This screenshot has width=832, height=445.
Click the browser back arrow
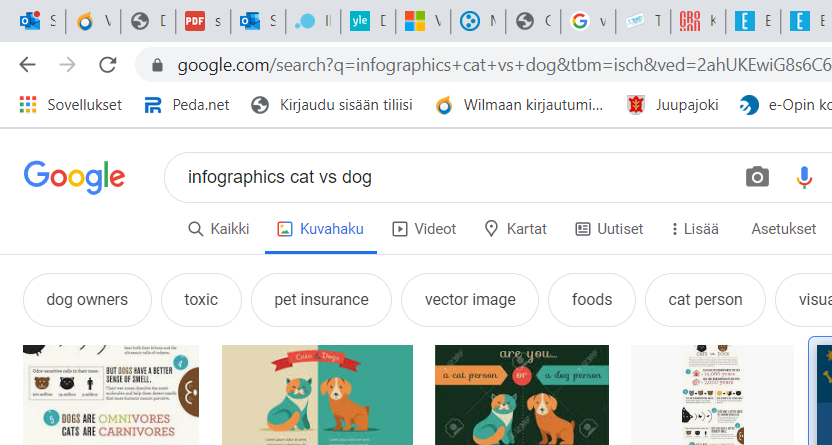tap(27, 65)
